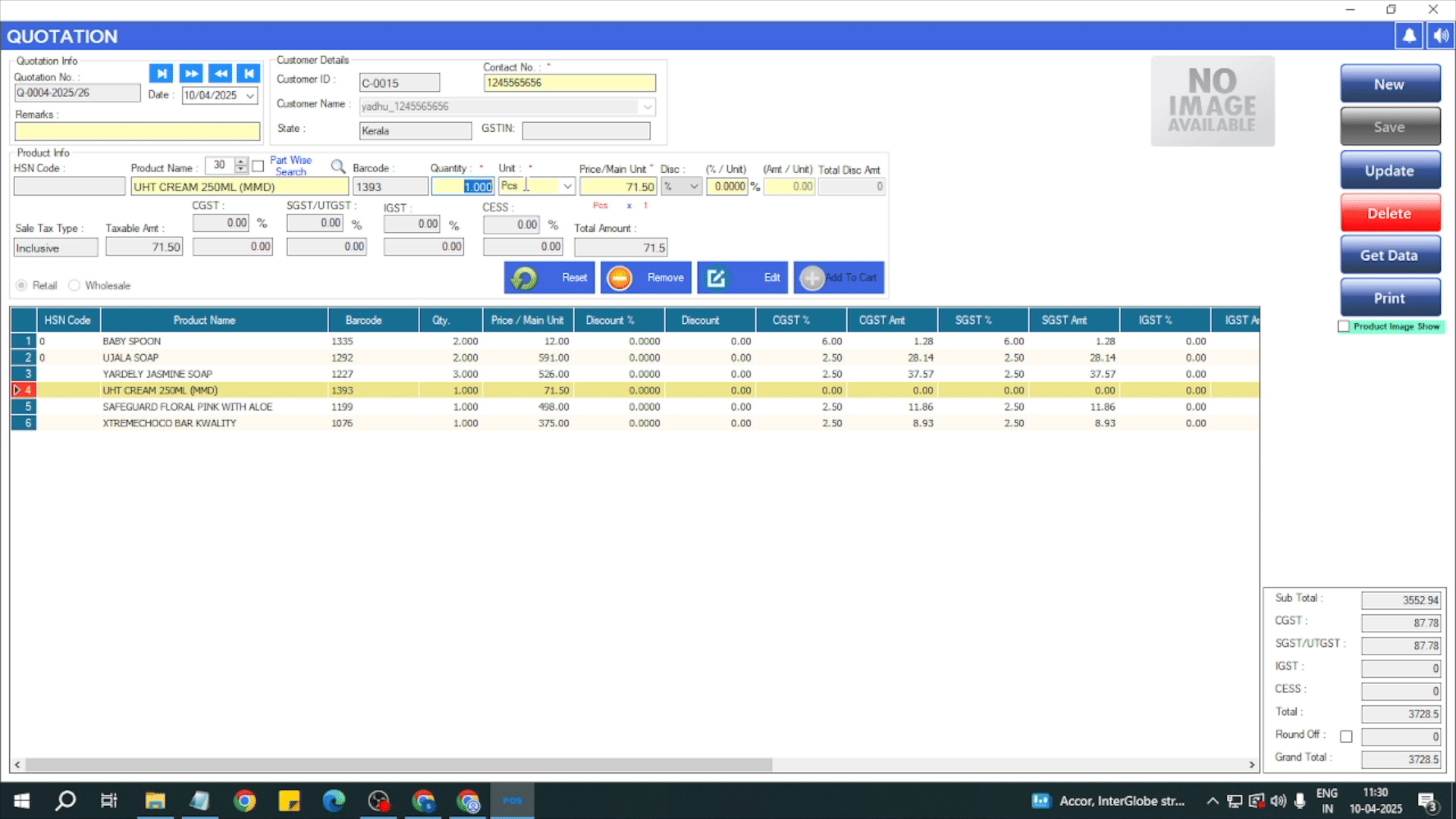Click the notification bell icon
This screenshot has height=819, width=1456.
pyautogui.click(x=1408, y=36)
